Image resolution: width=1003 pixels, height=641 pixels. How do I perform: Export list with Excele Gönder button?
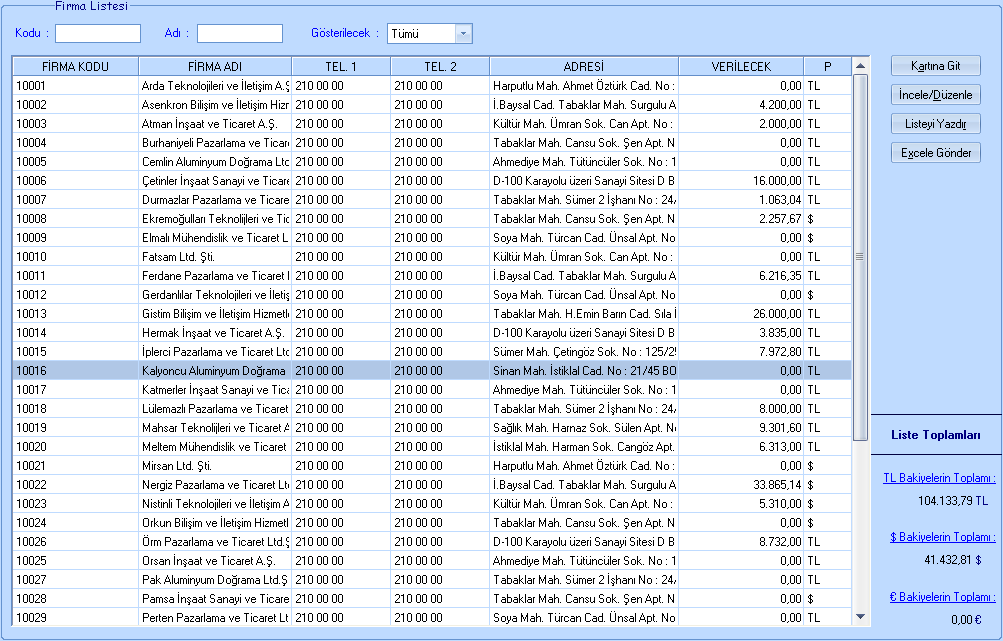(935, 153)
